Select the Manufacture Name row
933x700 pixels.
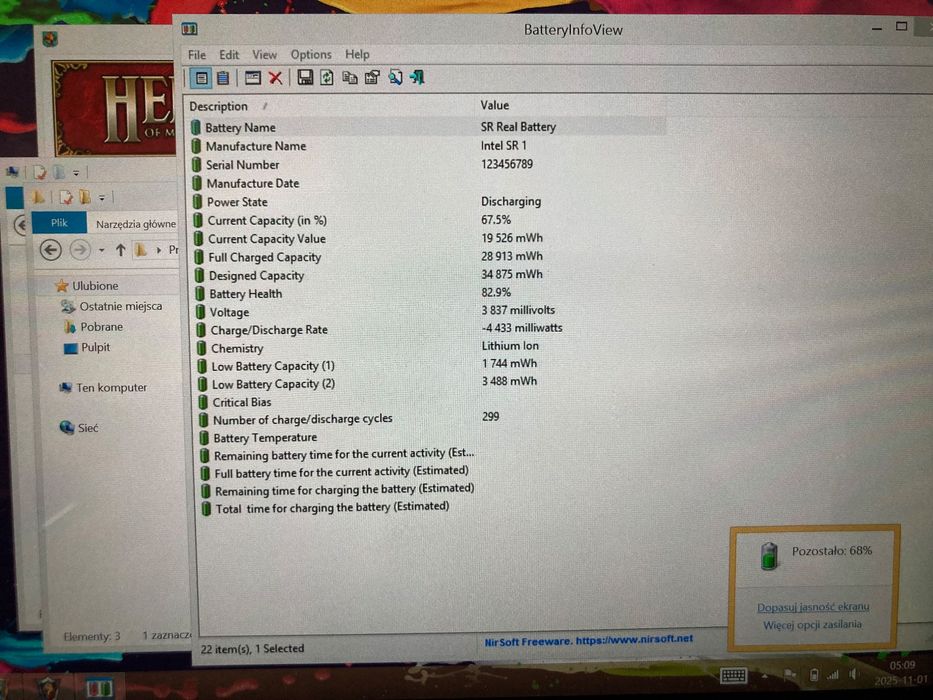427,146
